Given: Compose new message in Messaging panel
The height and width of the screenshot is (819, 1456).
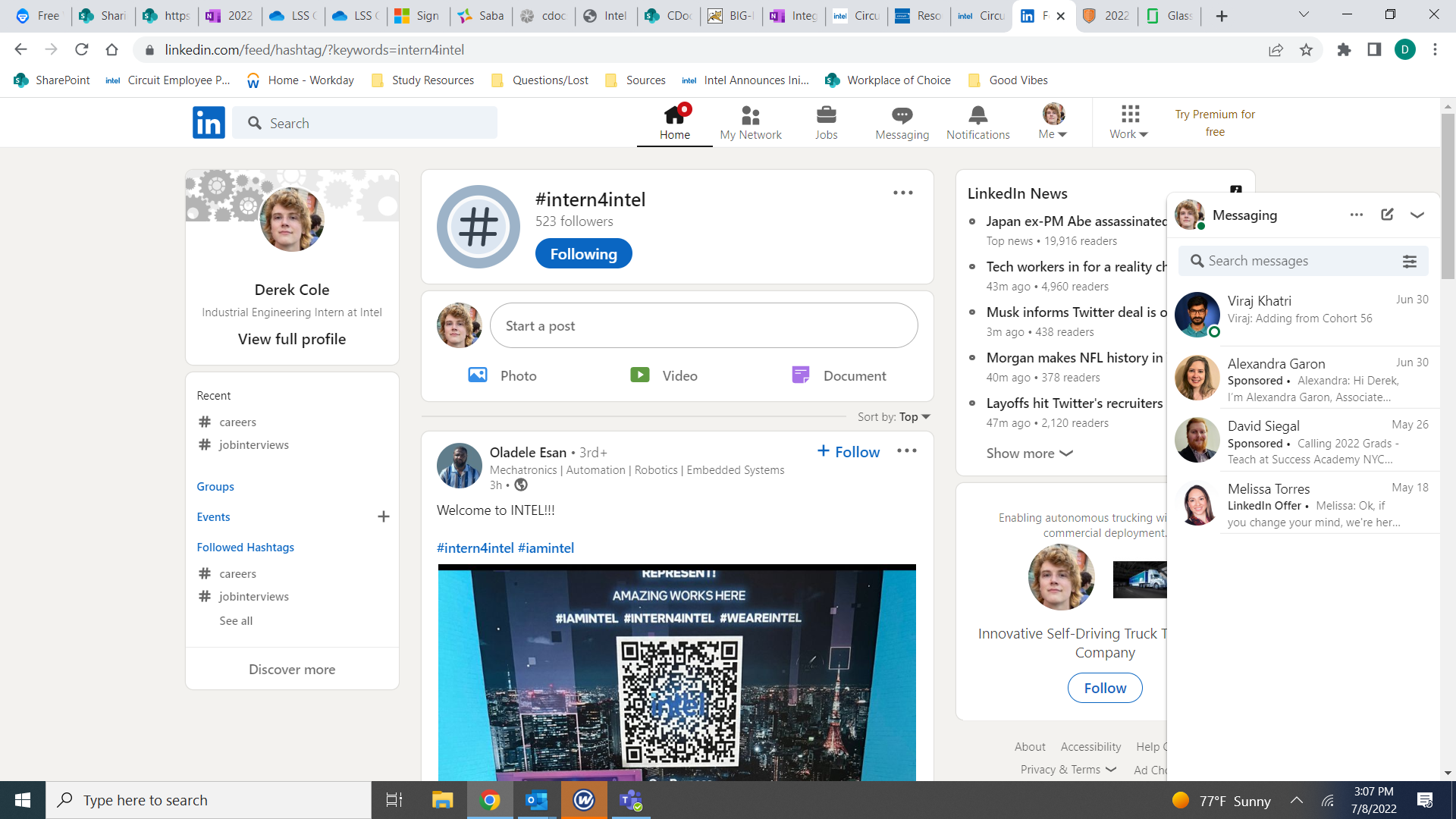Looking at the screenshot, I should (1387, 215).
